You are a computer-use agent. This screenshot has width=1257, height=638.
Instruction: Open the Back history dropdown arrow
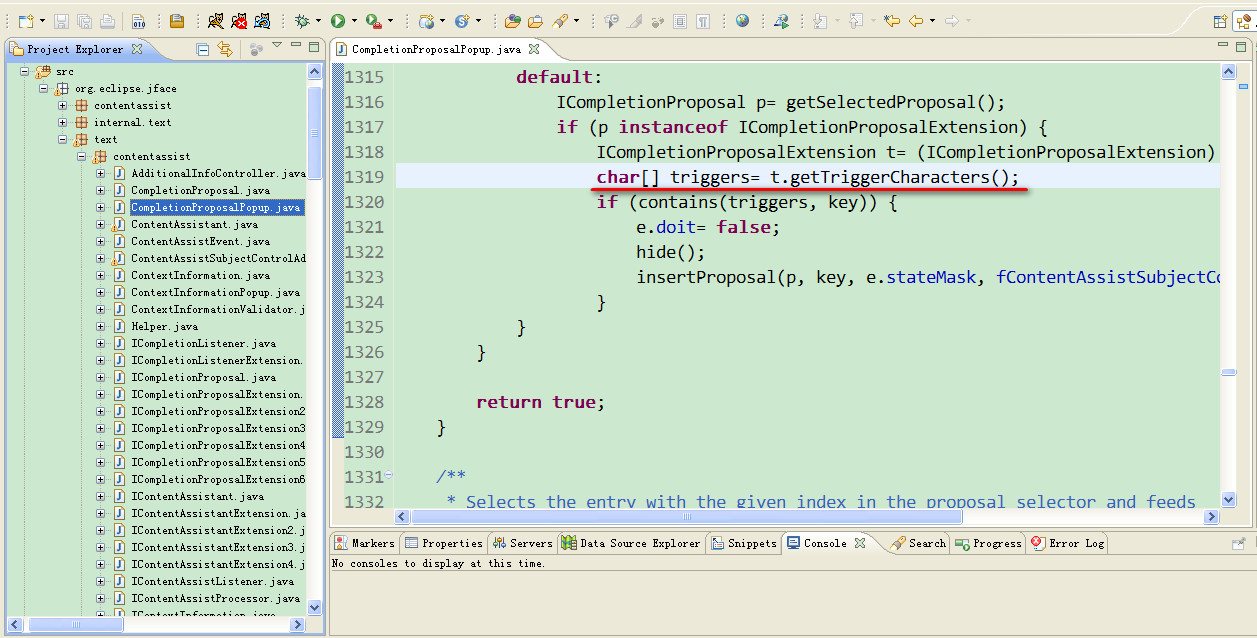tap(933, 20)
